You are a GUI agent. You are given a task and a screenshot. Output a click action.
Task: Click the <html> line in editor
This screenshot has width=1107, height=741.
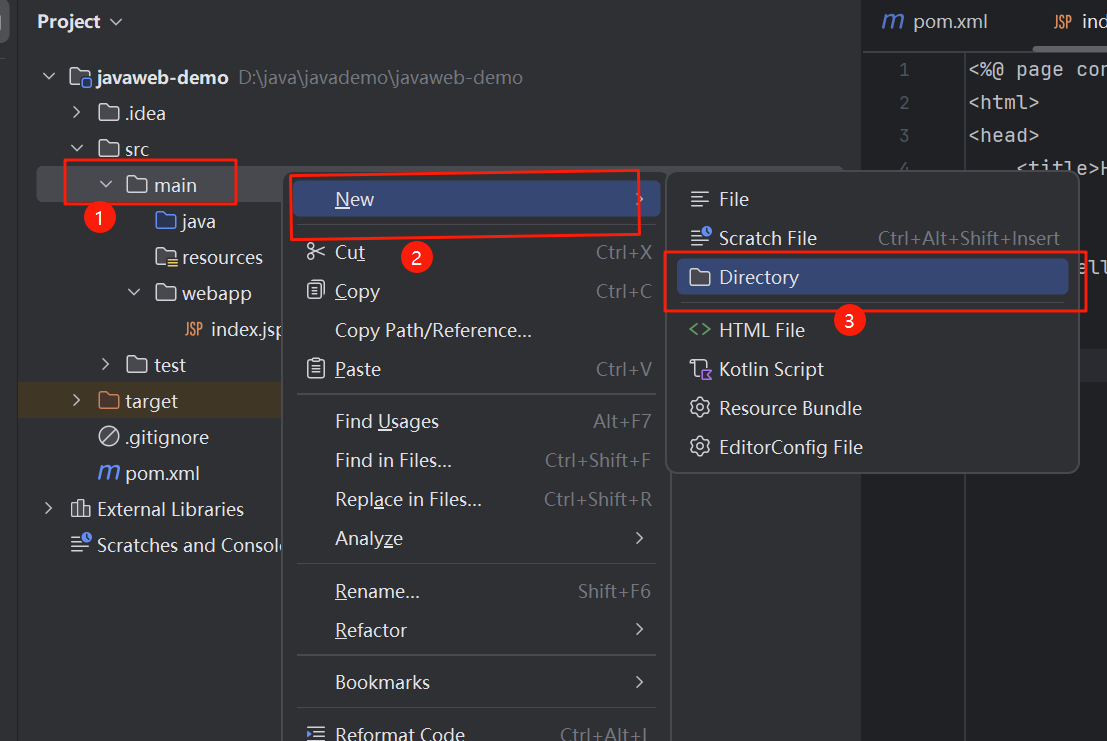(x=1003, y=102)
